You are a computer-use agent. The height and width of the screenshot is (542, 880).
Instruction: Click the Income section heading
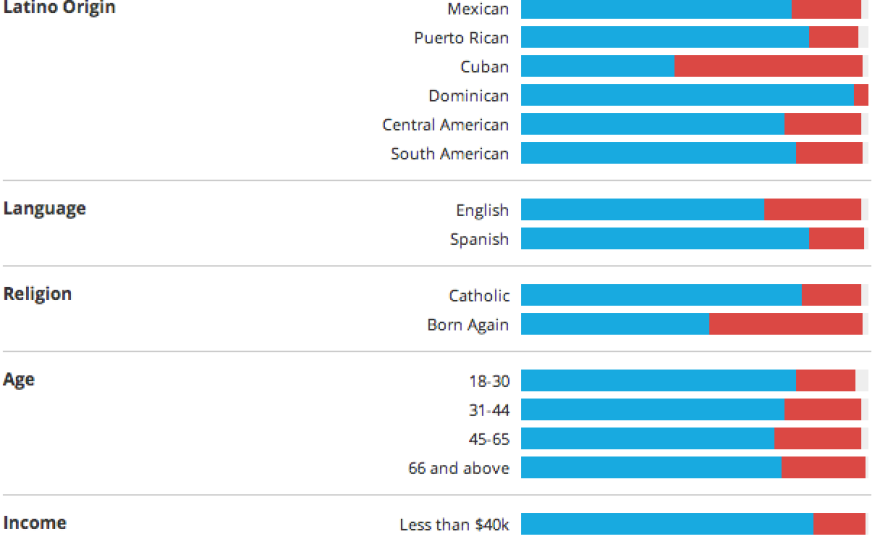(35, 523)
